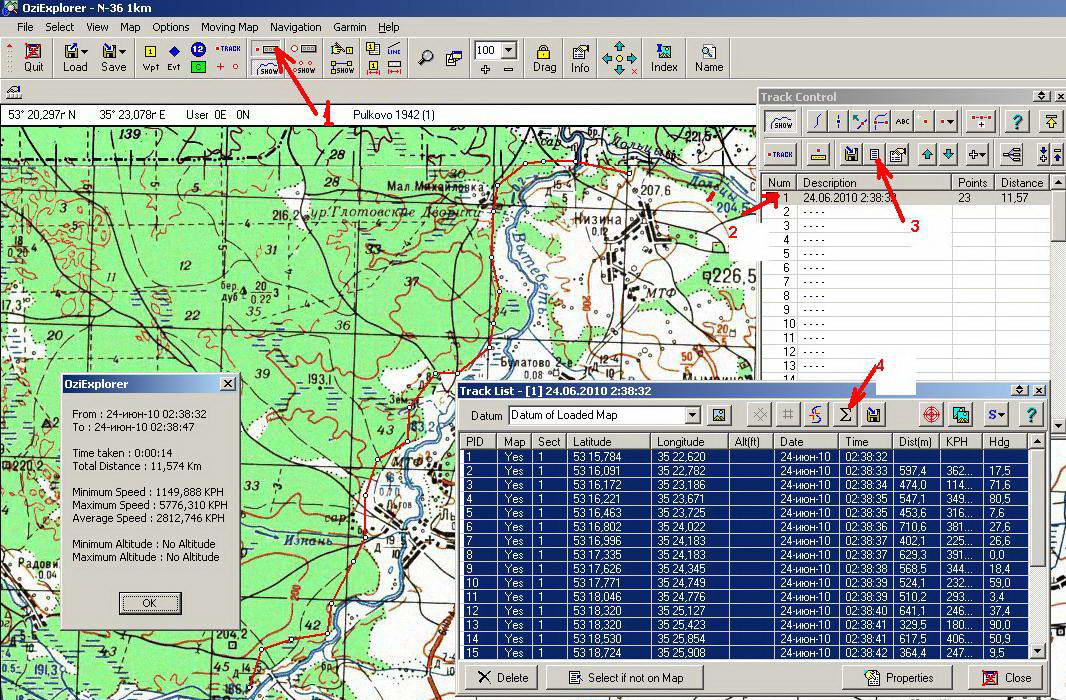Open the File menu
Viewport: 1066px width, 700px height.
24,27
